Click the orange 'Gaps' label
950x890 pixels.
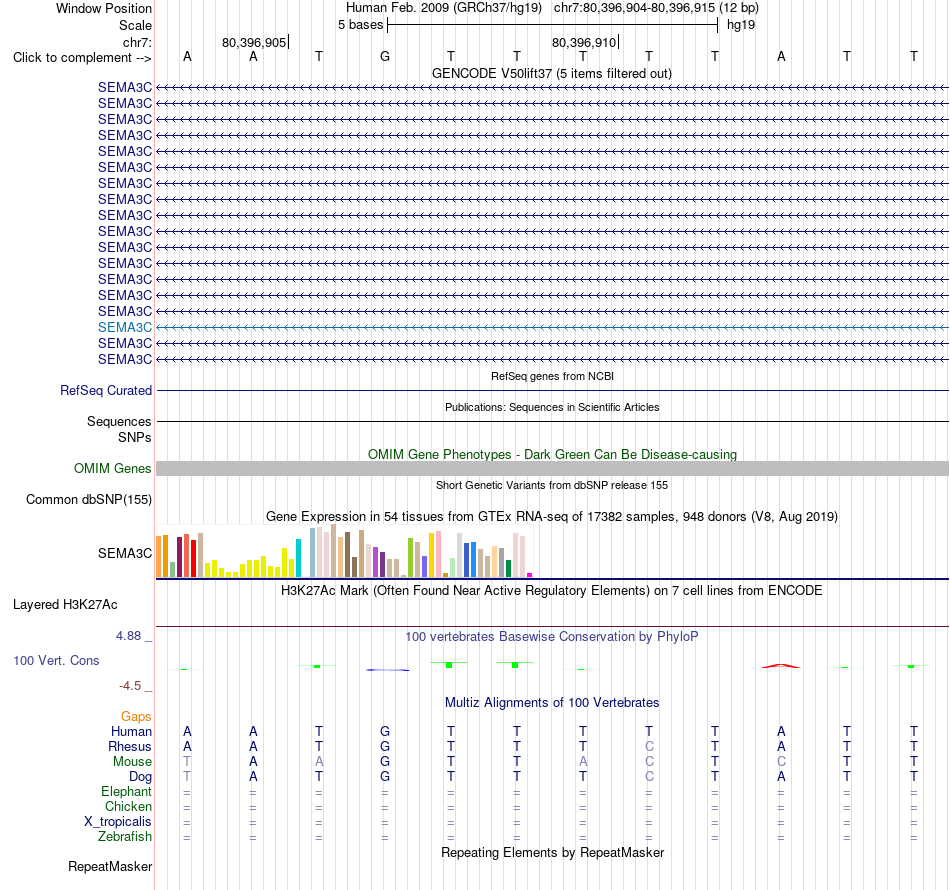[x=136, y=717]
